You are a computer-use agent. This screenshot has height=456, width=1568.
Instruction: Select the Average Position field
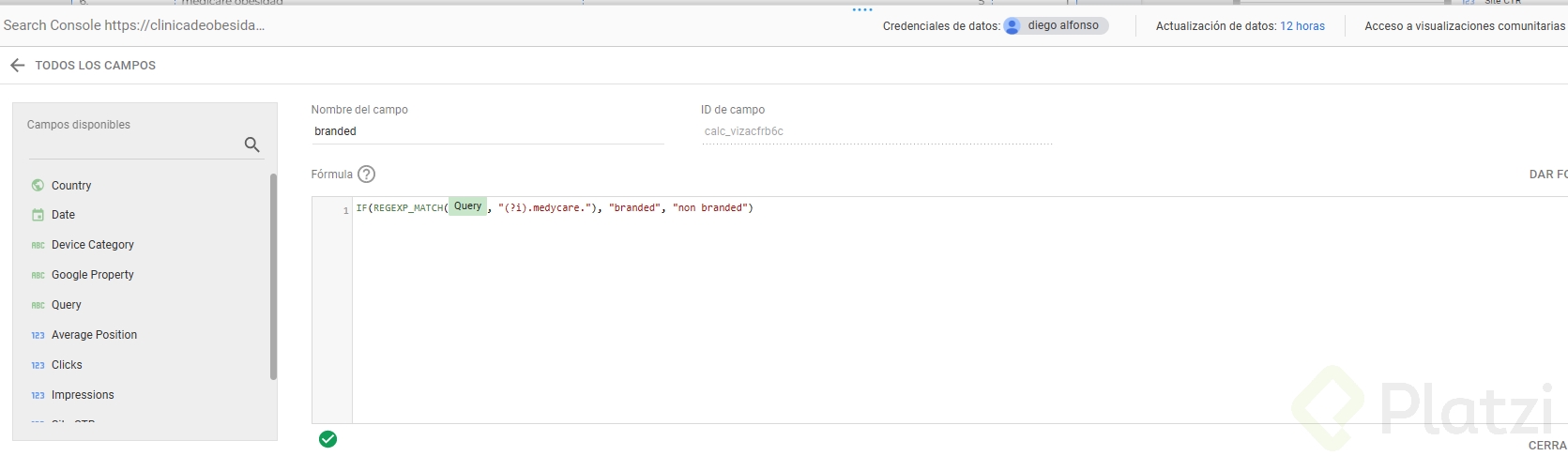tap(94, 335)
